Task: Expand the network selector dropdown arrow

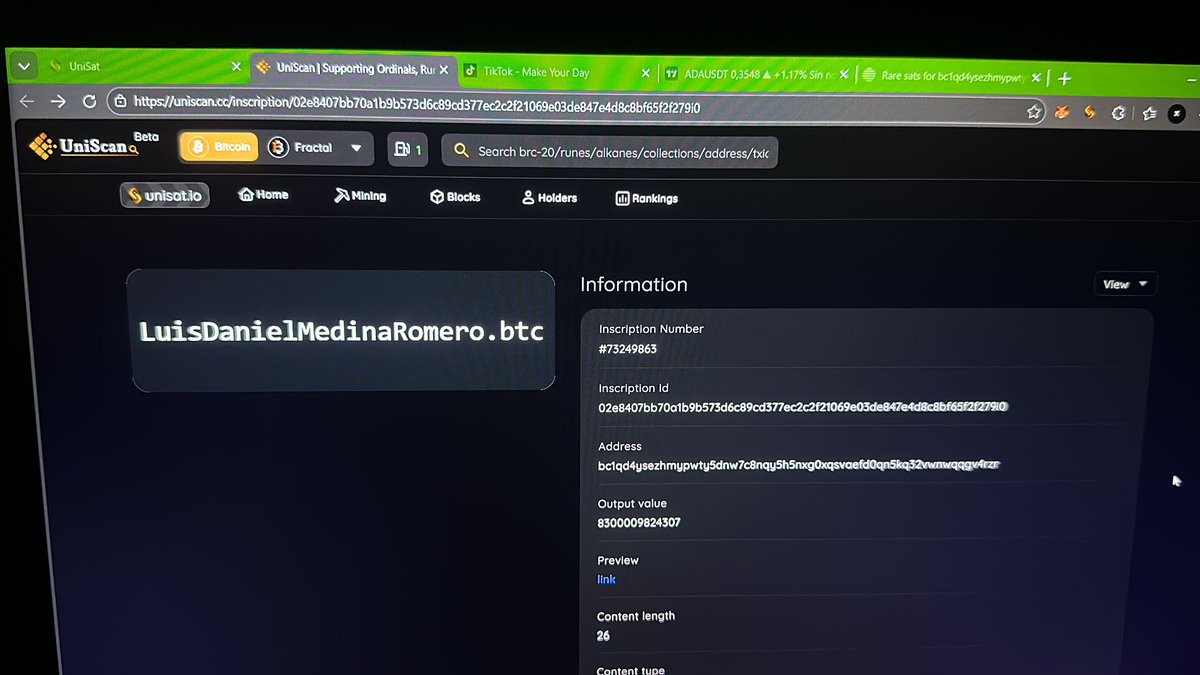Action: click(357, 149)
